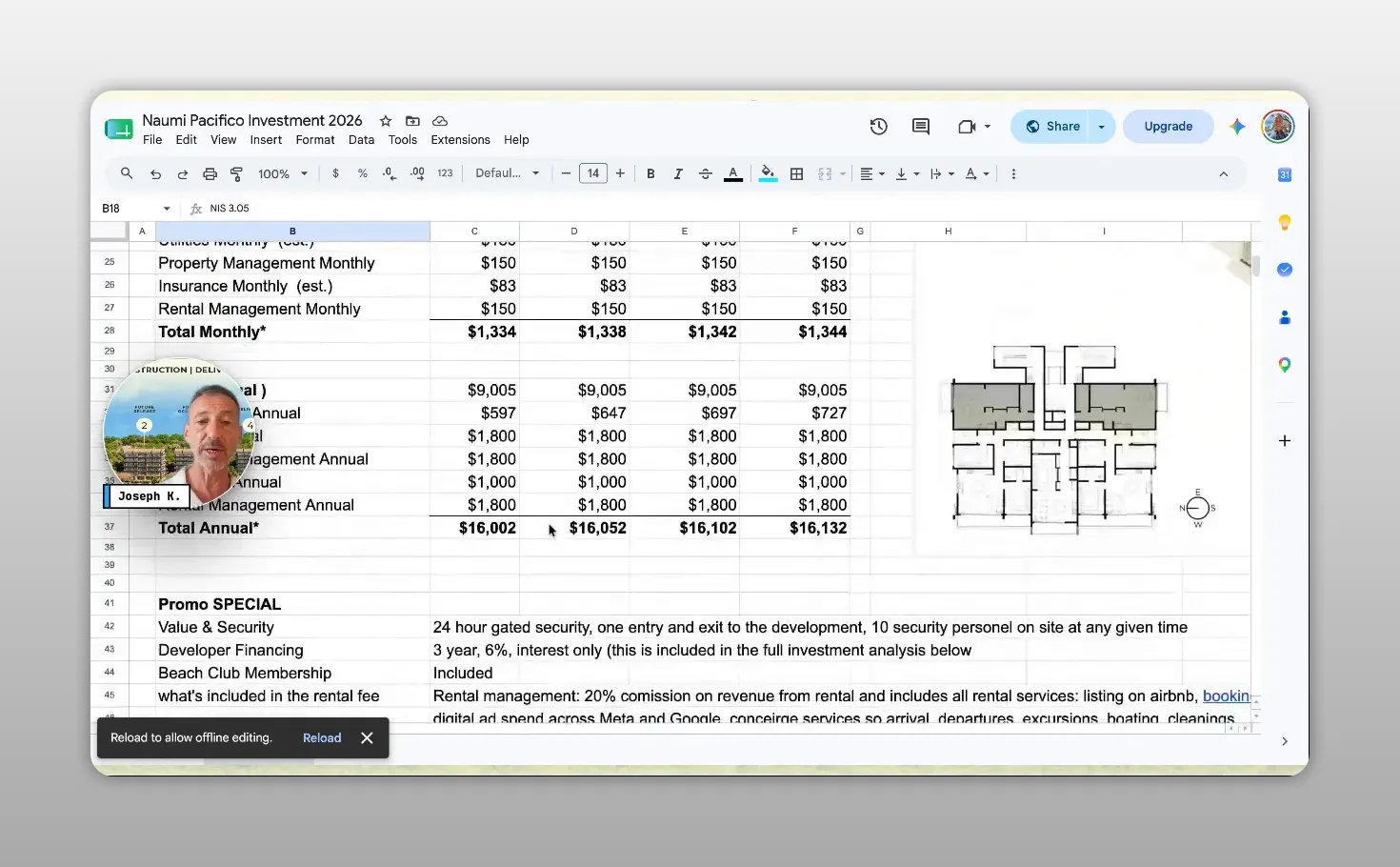Open the Format menu
The width and height of the screenshot is (1400, 867).
click(315, 140)
